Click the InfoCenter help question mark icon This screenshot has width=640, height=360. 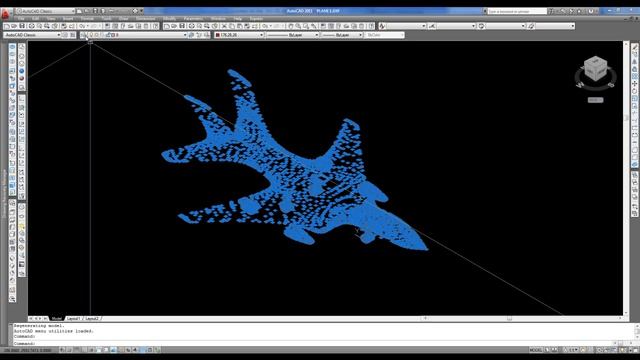pyautogui.click(x=592, y=11)
